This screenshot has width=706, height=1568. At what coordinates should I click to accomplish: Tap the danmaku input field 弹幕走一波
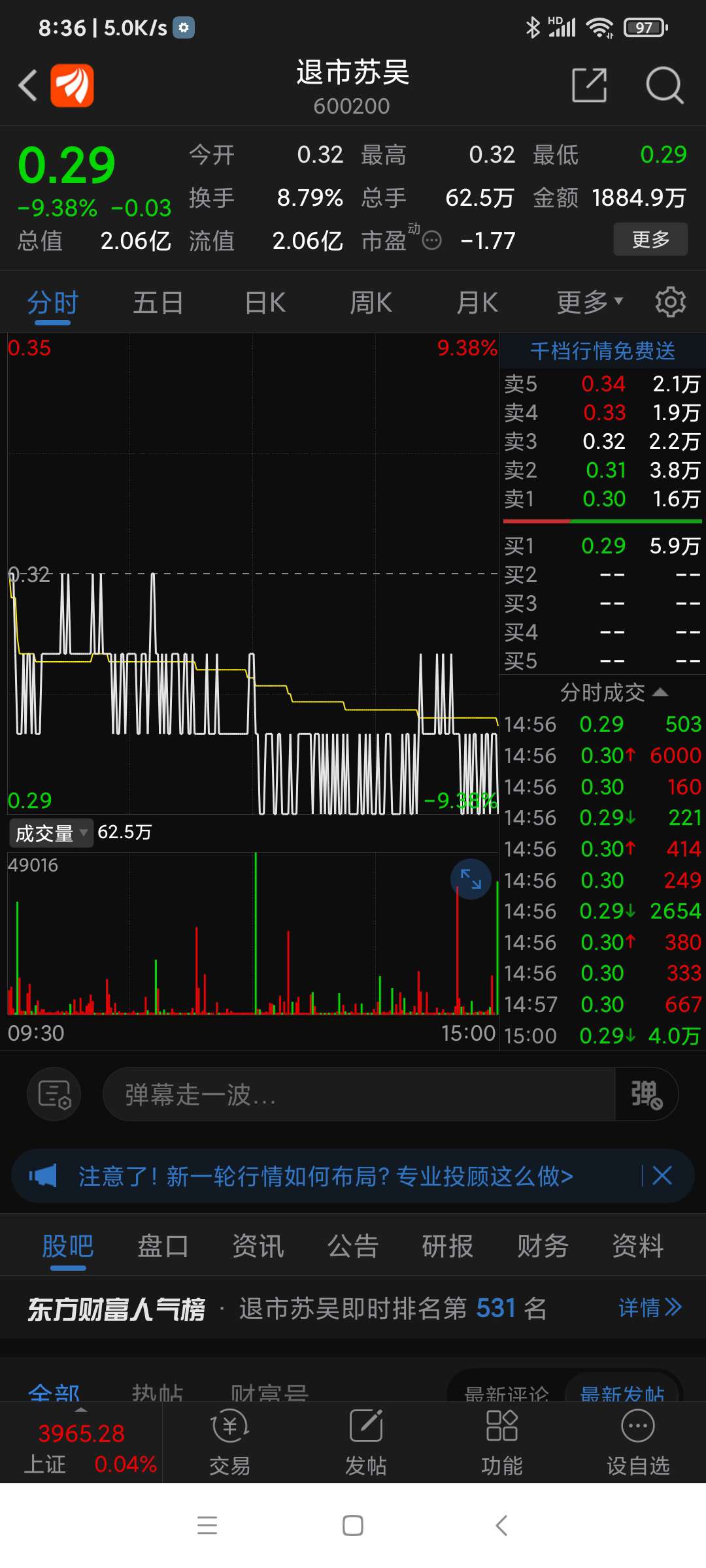tap(359, 1094)
